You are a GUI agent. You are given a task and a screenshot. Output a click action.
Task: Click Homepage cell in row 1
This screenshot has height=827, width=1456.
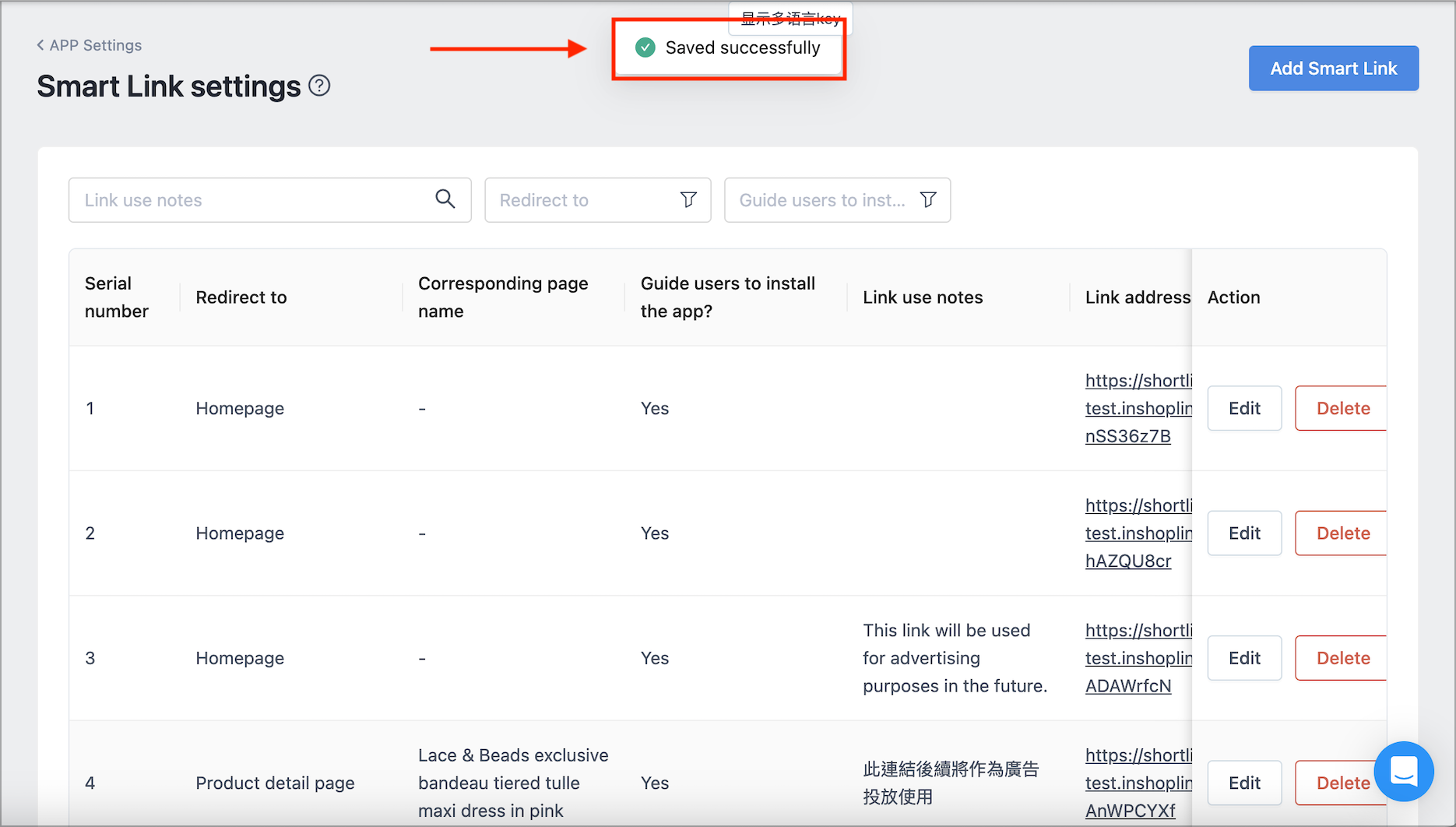pyautogui.click(x=240, y=408)
